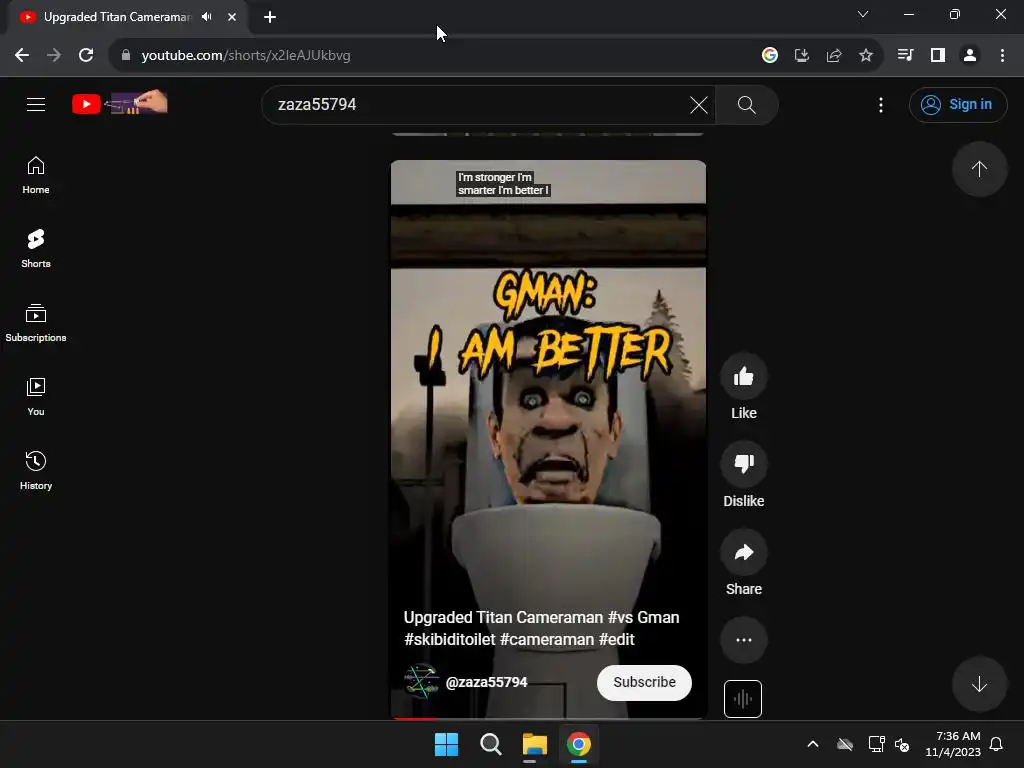This screenshot has height=768, width=1024.
Task: Open clock showing 7:36 AM
Action: tap(953, 744)
